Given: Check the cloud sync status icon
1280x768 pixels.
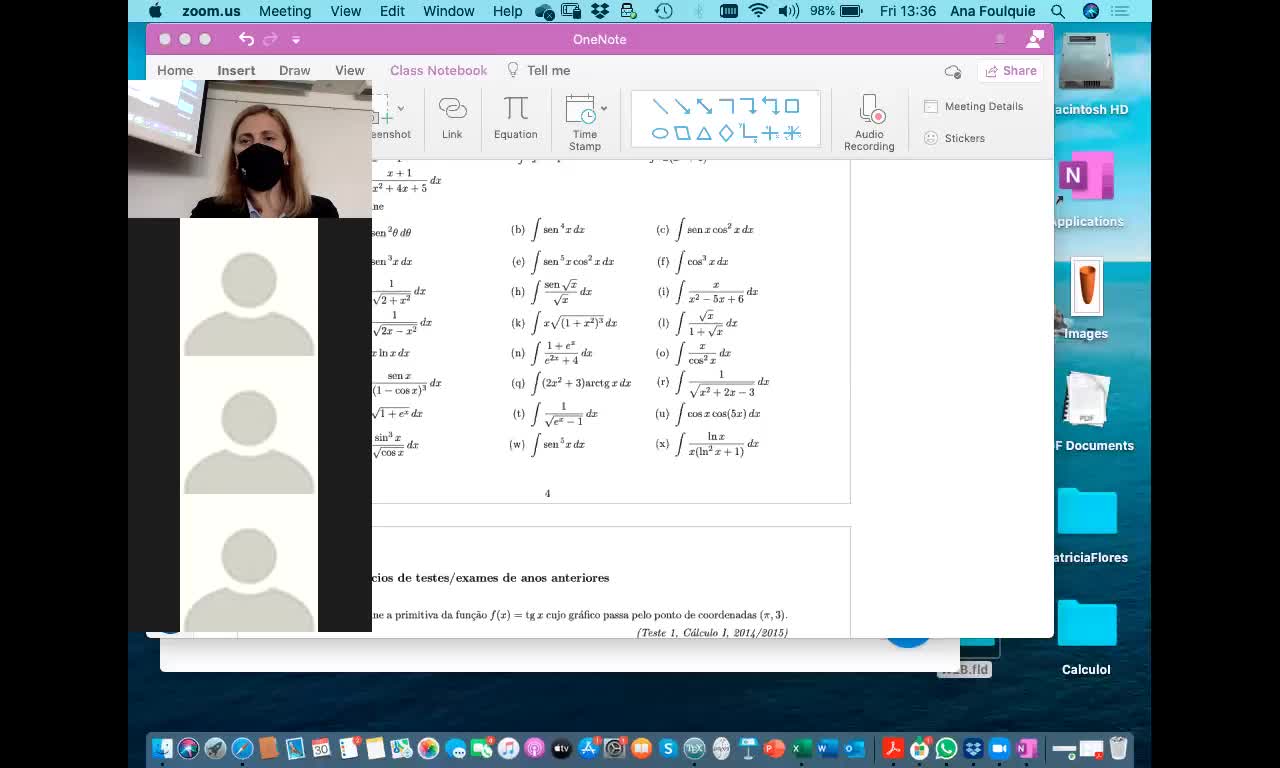Looking at the screenshot, I should pos(953,71).
